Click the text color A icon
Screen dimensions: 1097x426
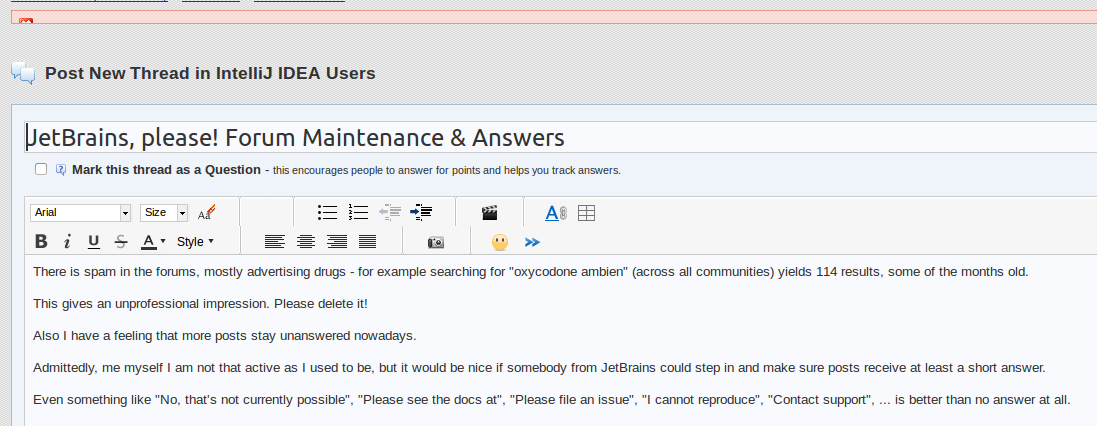[x=148, y=241]
